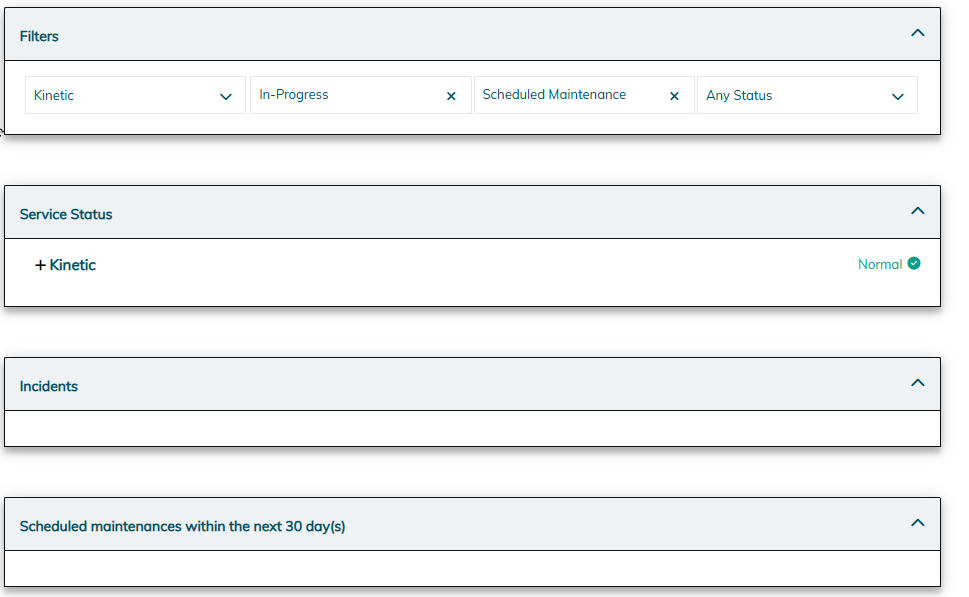The image size is (969, 597).
Task: Click the green Normal checkmark icon
Action: coord(914,264)
